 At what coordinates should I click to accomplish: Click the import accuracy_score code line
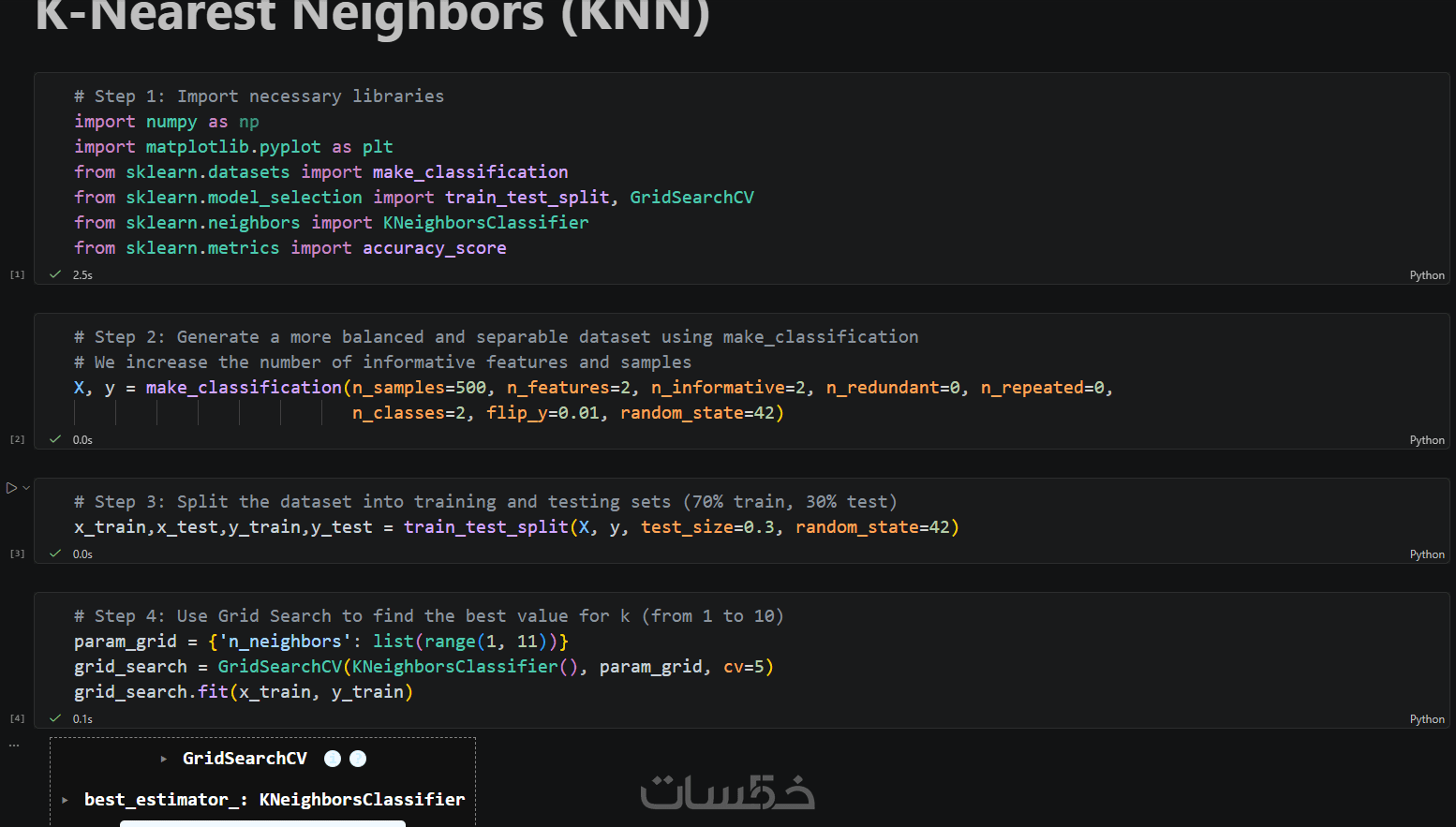[x=290, y=248]
